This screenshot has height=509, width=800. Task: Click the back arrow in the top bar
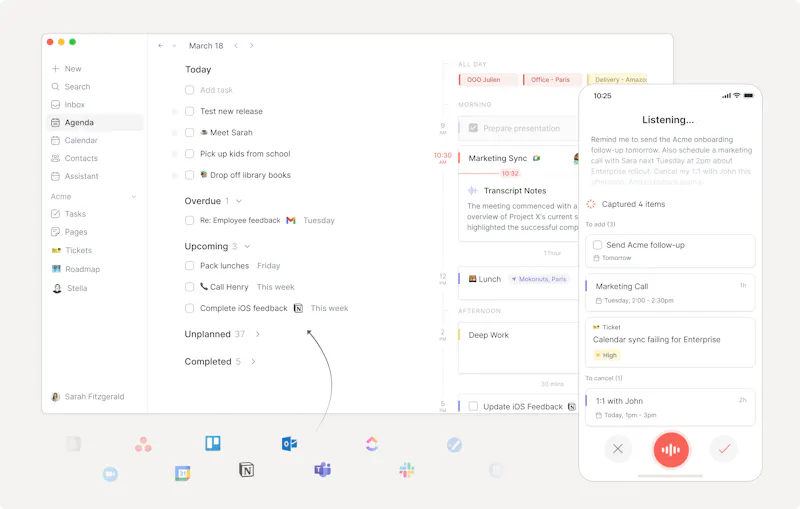point(161,46)
